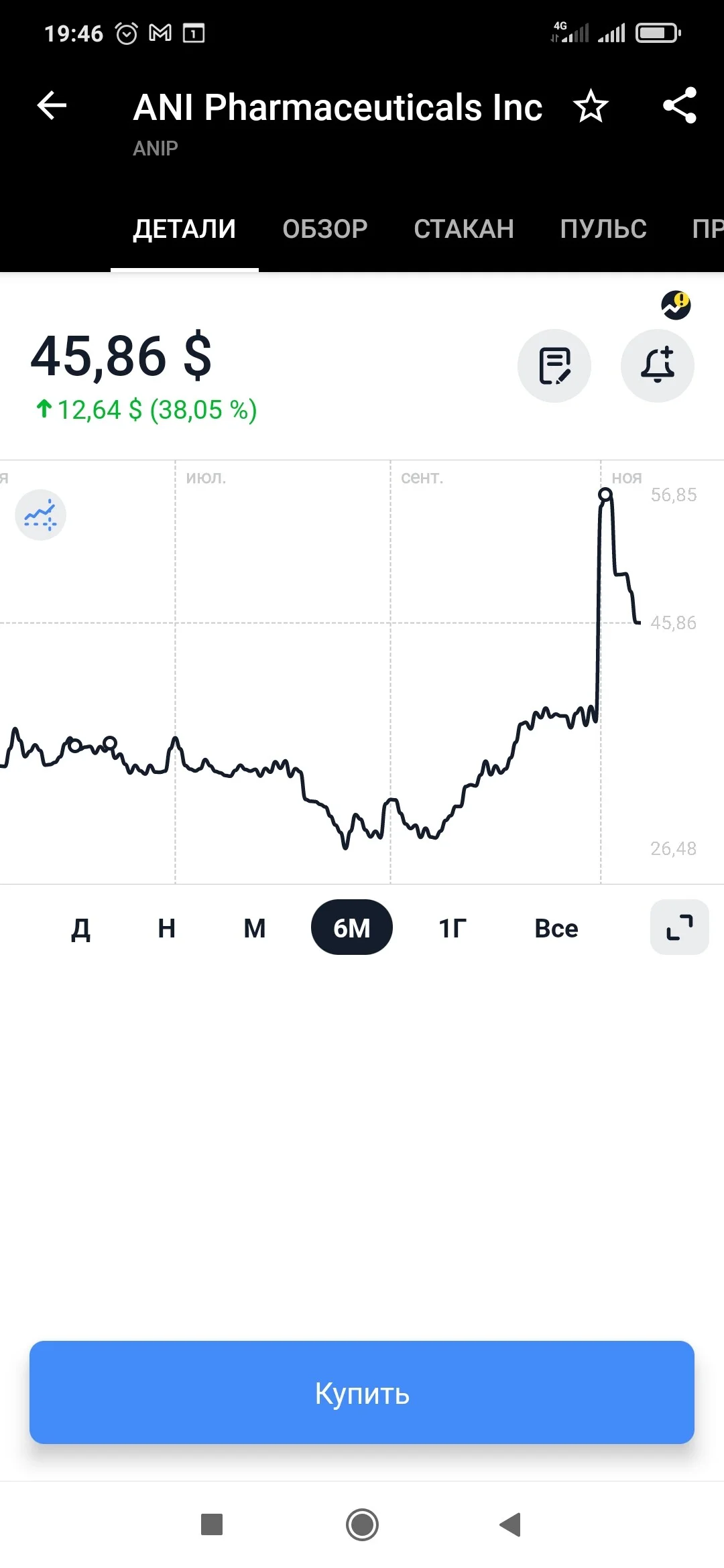
Task: Select the 6М chart range
Action: tap(352, 927)
